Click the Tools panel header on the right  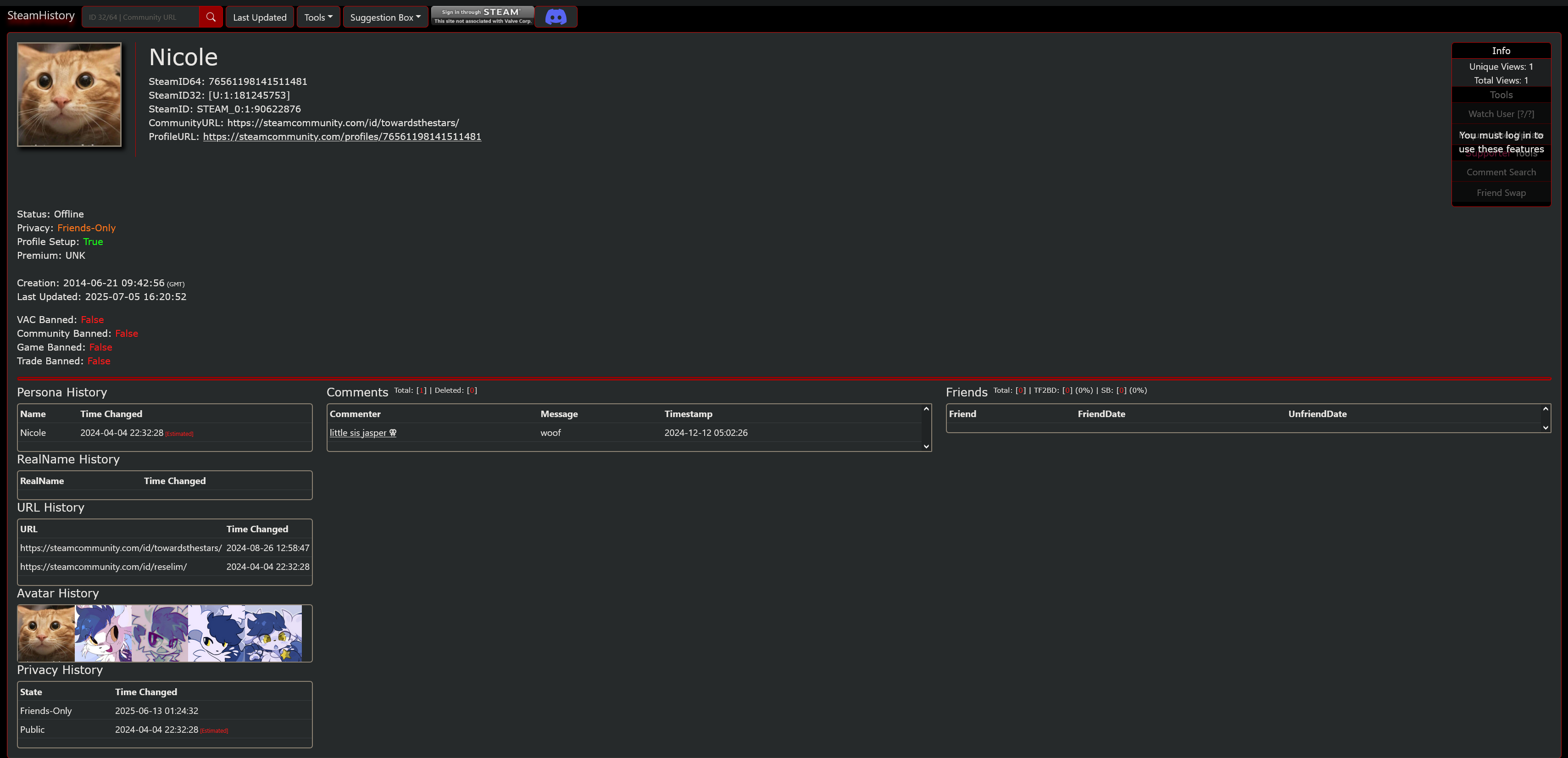1501,95
